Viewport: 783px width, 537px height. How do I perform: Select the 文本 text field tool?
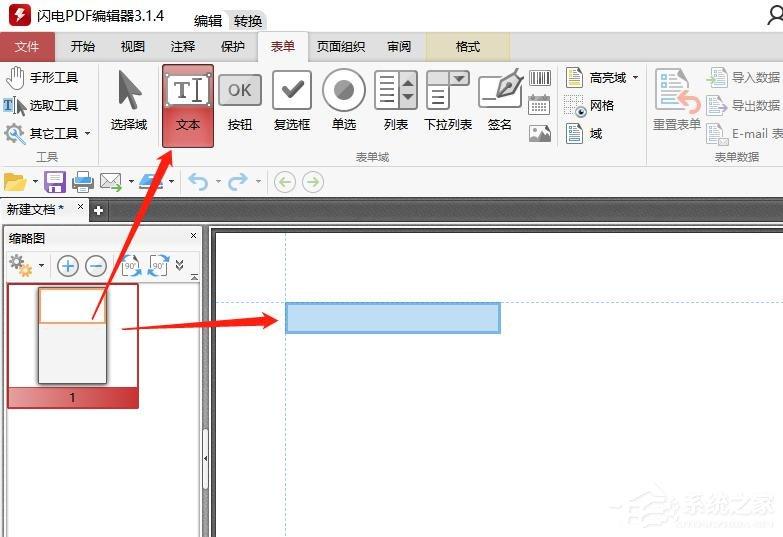188,103
